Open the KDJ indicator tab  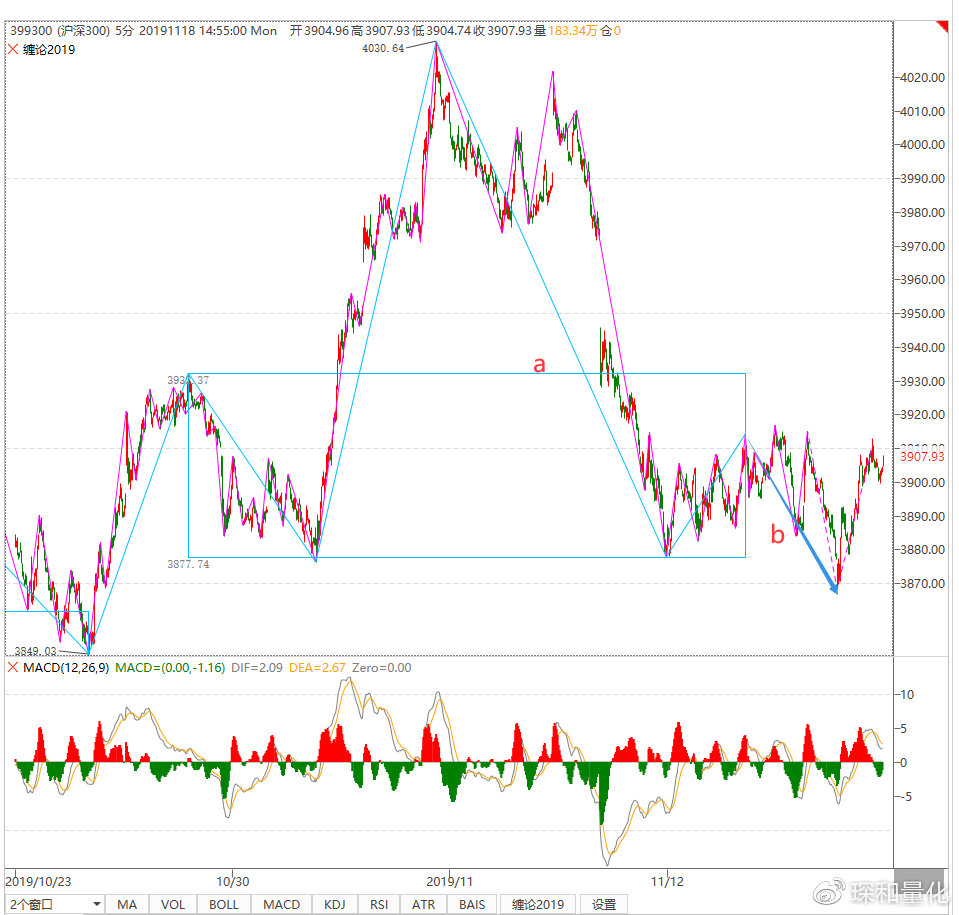(335, 904)
